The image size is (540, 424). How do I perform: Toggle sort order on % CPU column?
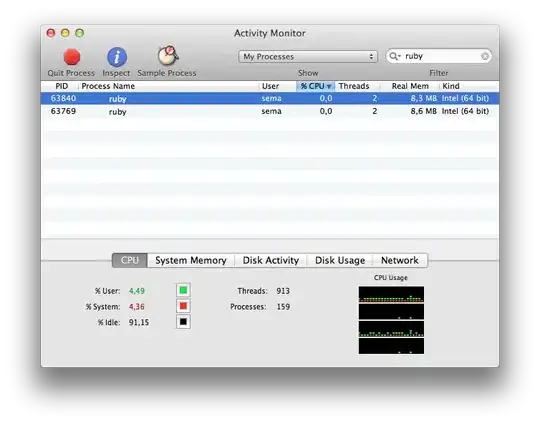click(315, 86)
